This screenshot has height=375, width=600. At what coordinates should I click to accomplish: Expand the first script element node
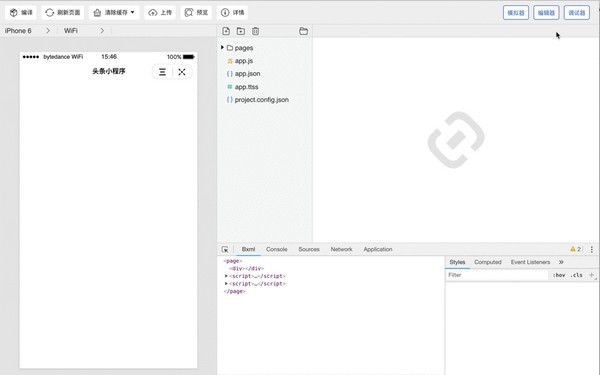click(226, 276)
